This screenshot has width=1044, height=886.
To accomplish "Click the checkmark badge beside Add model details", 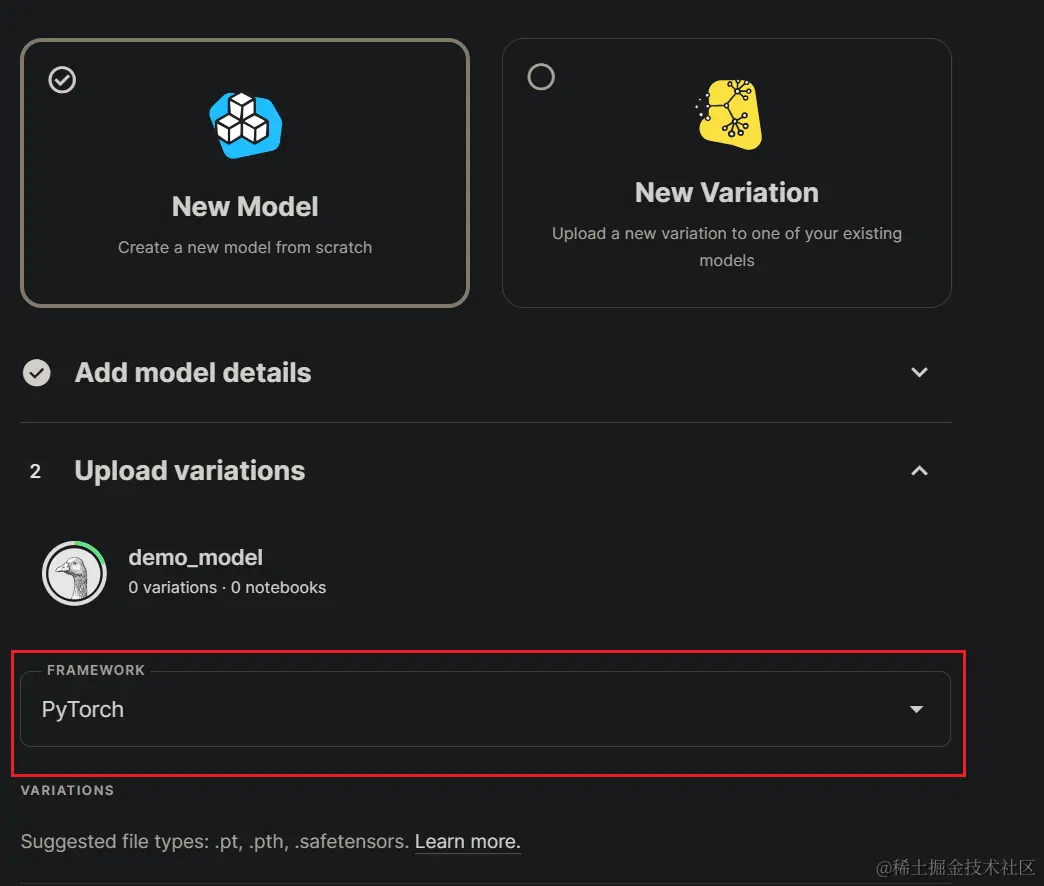I will (37, 372).
